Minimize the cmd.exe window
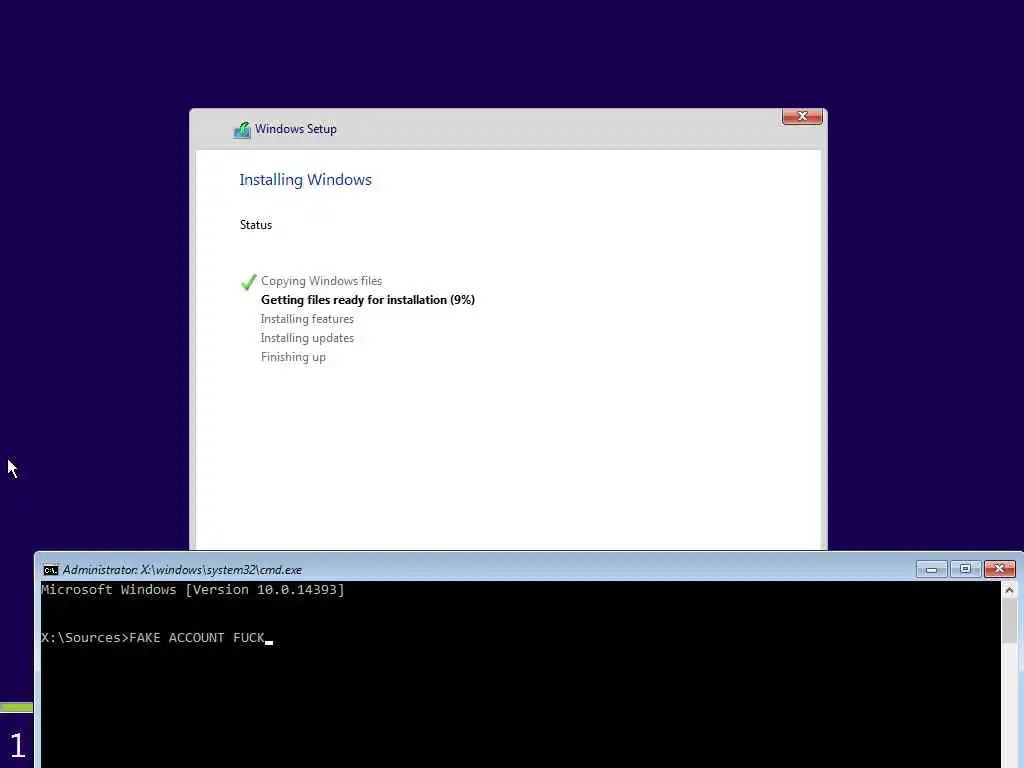Image resolution: width=1024 pixels, height=768 pixels. click(x=931, y=569)
